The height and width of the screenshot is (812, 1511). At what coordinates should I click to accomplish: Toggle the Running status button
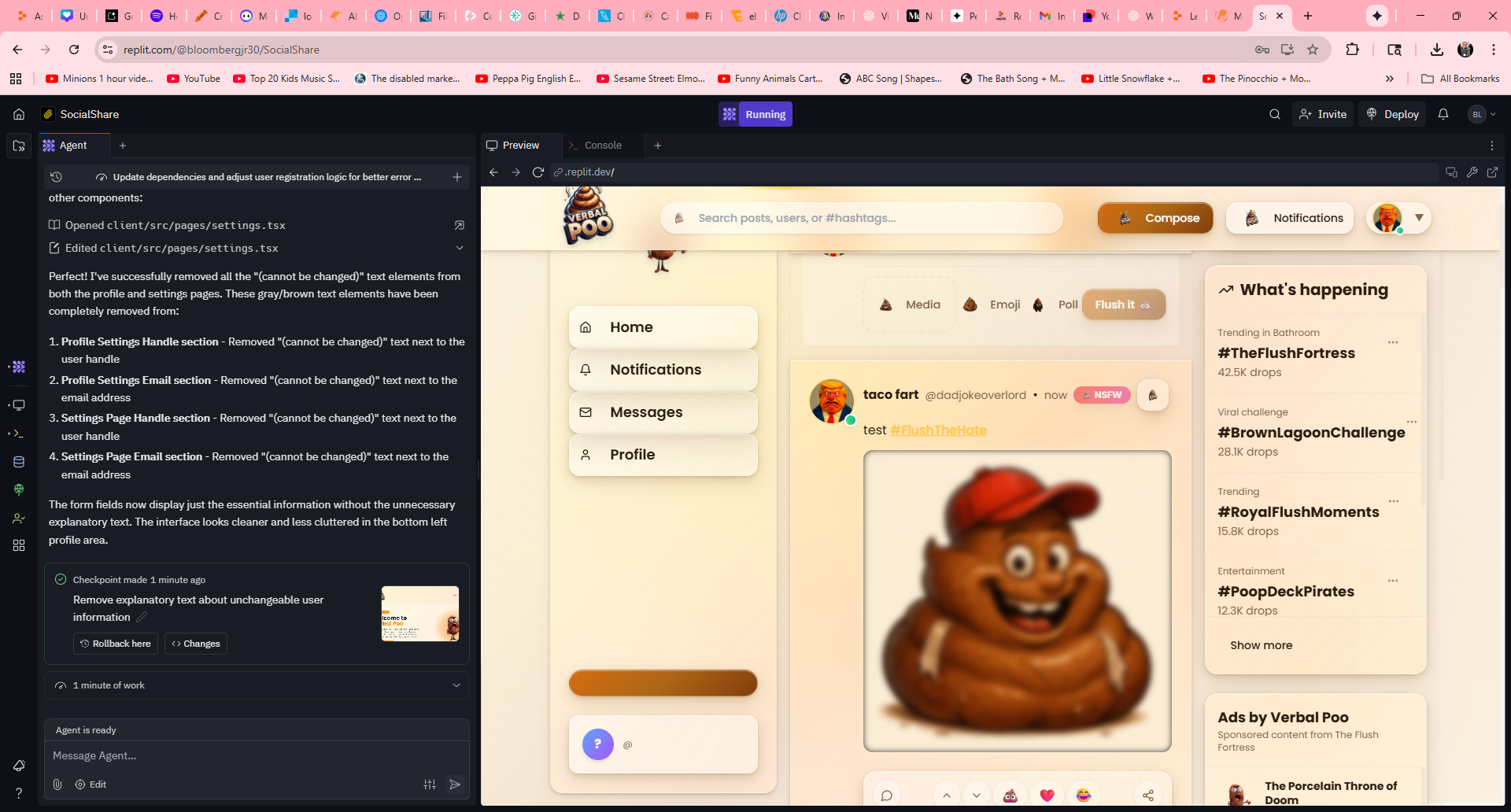[x=755, y=114]
